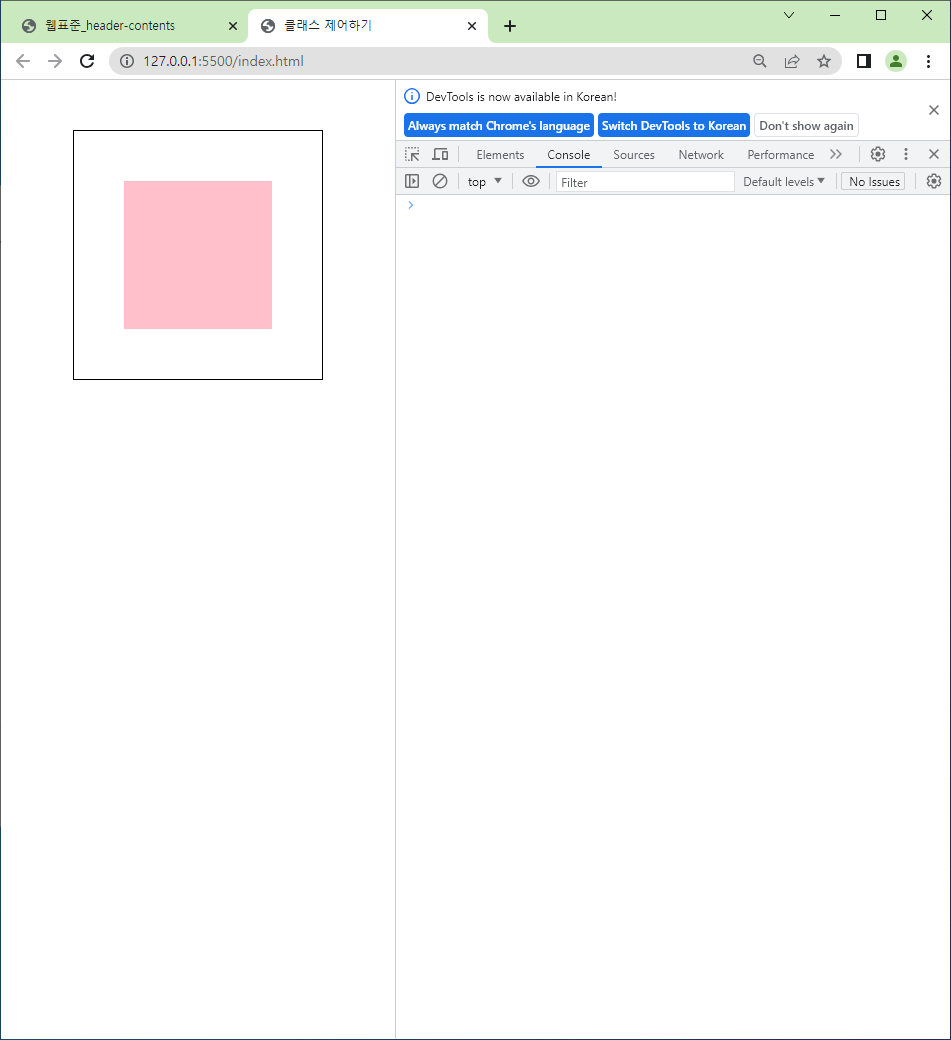Image resolution: width=951 pixels, height=1040 pixels.
Task: Open a new browser tab
Action: 509,26
